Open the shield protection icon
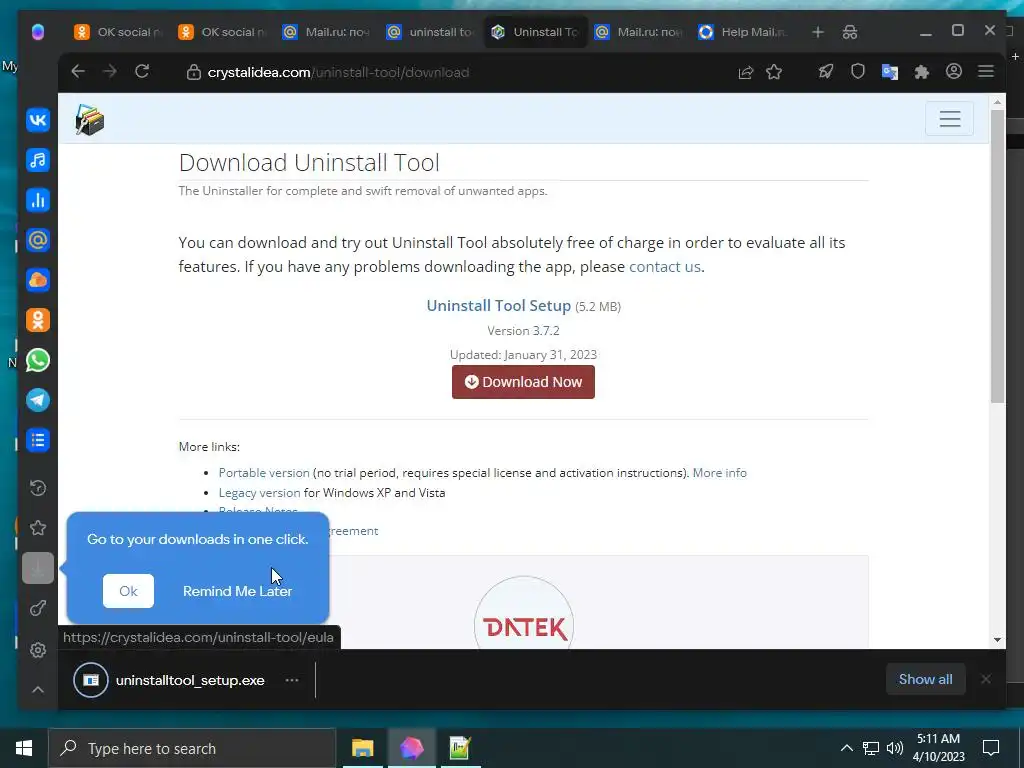Viewport: 1024px width, 768px height. pyautogui.click(x=857, y=72)
